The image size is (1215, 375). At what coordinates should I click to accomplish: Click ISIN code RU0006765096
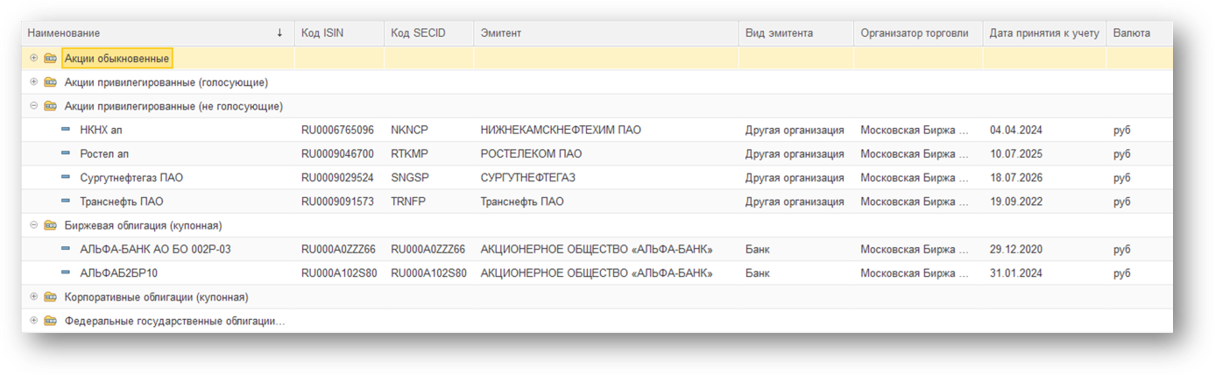point(338,130)
